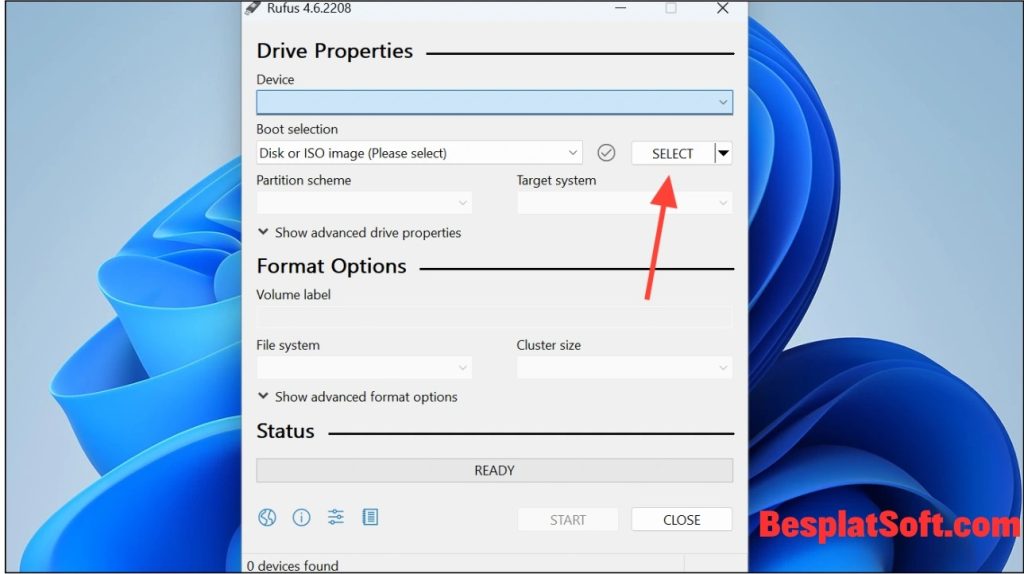This screenshot has height=574, width=1024.
Task: Expand the SELECT button split arrow
Action: coord(724,153)
